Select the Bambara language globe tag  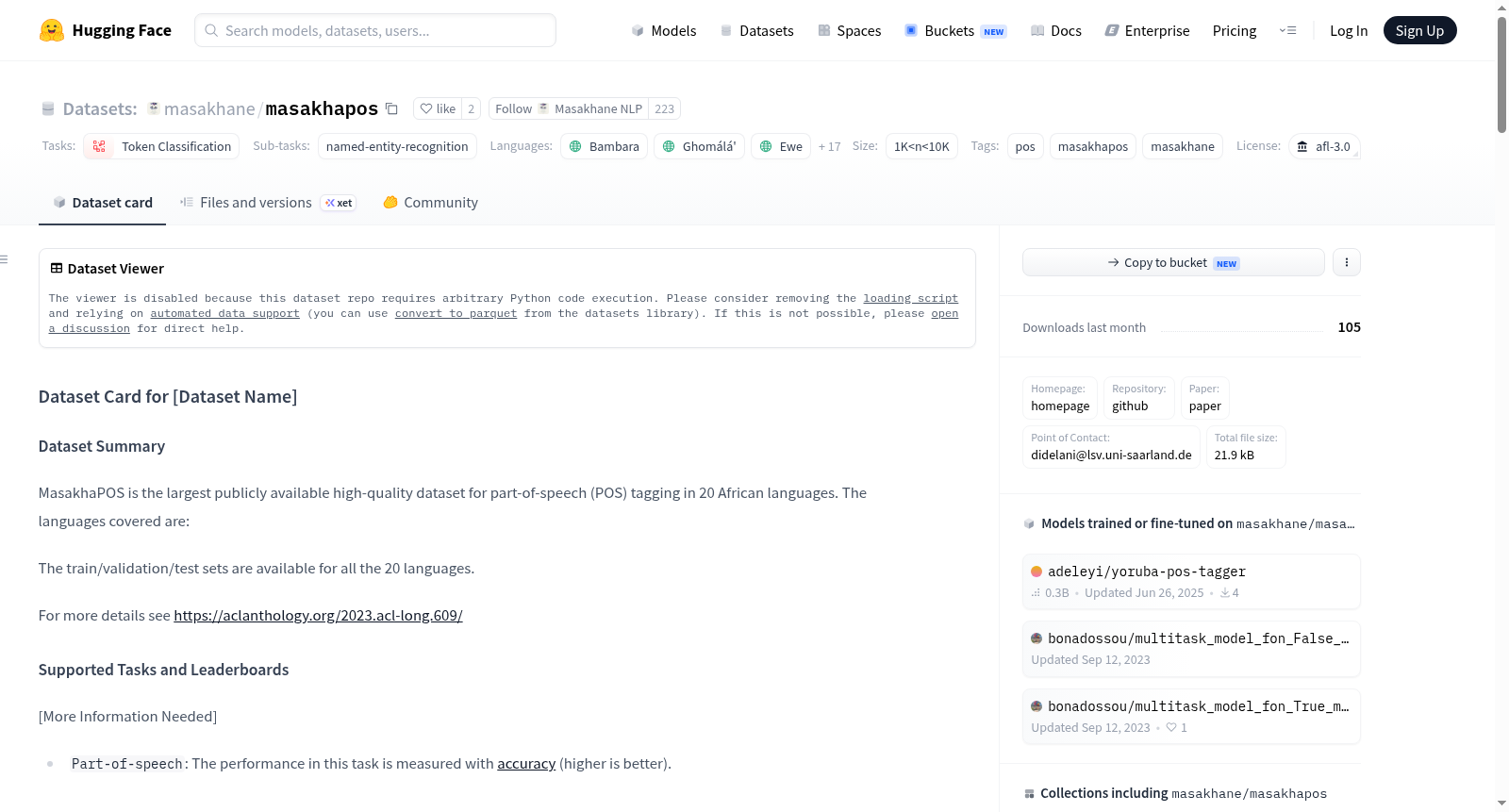pyautogui.click(x=604, y=146)
